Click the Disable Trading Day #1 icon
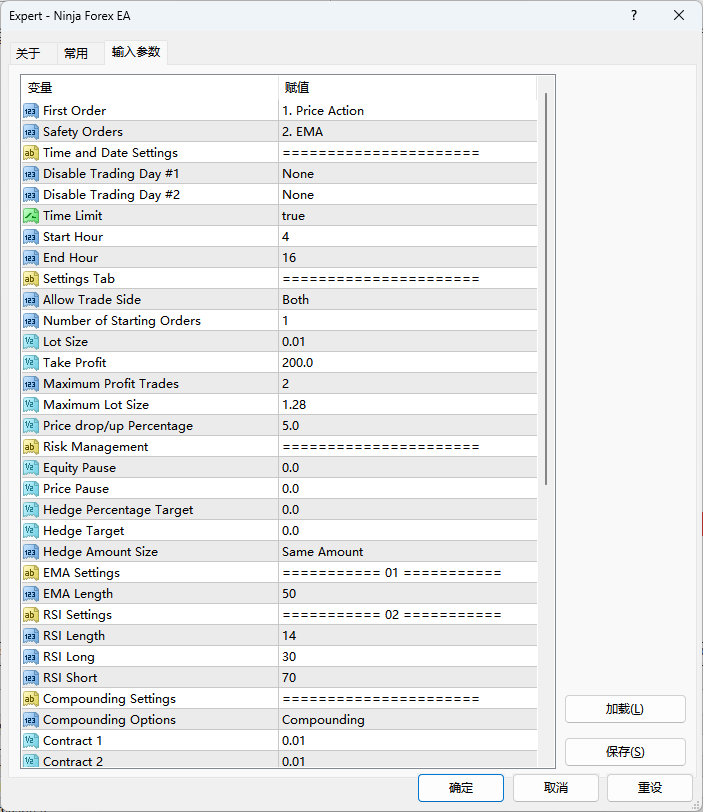The image size is (703, 812). tap(31, 174)
